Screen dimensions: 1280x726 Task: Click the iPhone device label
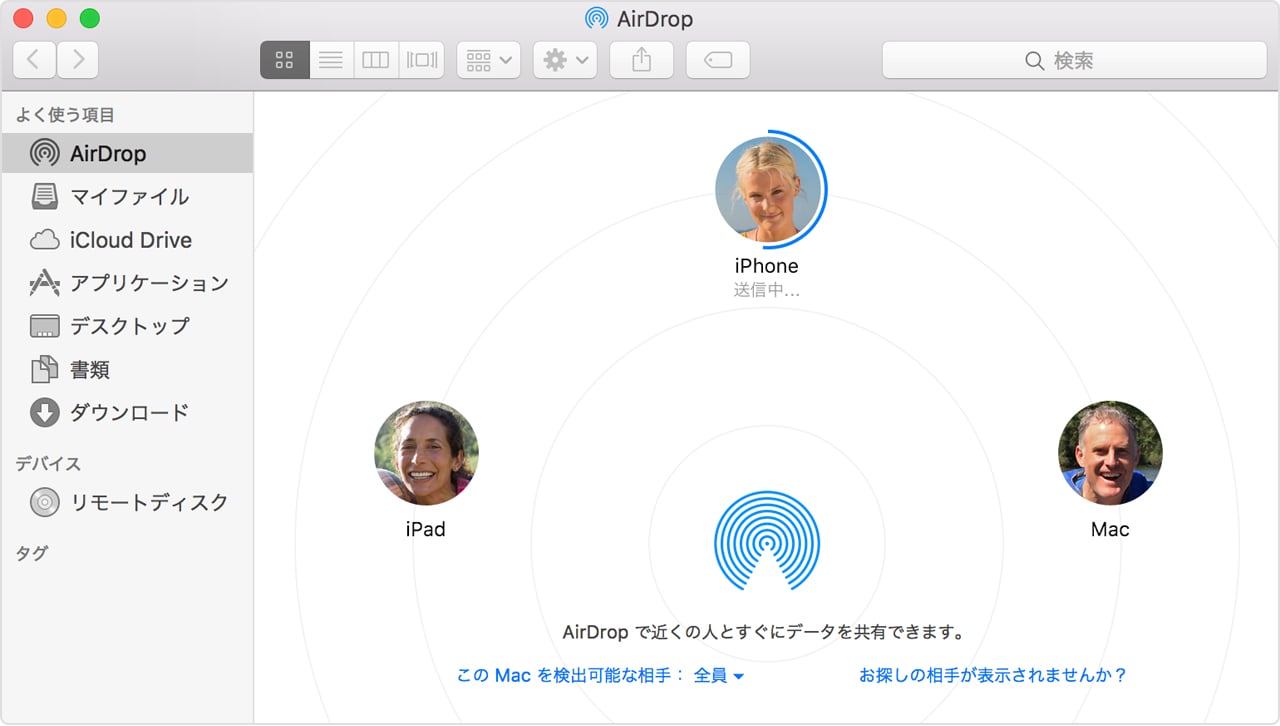tap(767, 266)
